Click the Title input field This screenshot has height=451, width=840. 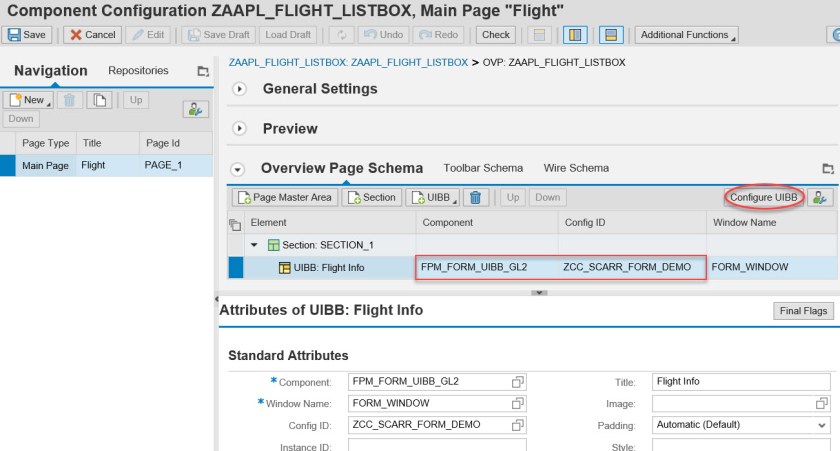click(741, 382)
